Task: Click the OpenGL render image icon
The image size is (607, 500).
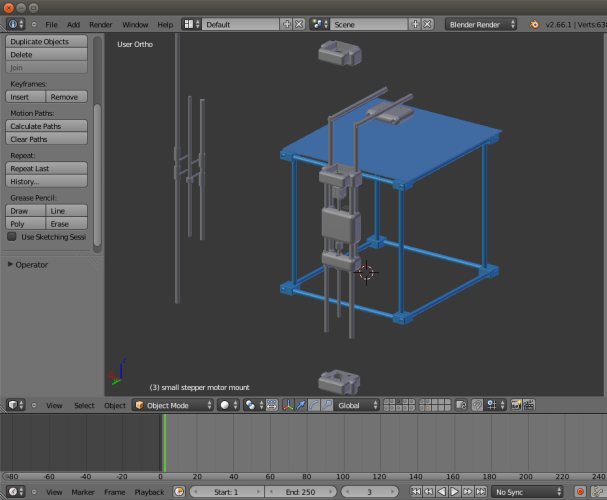Action: point(516,405)
